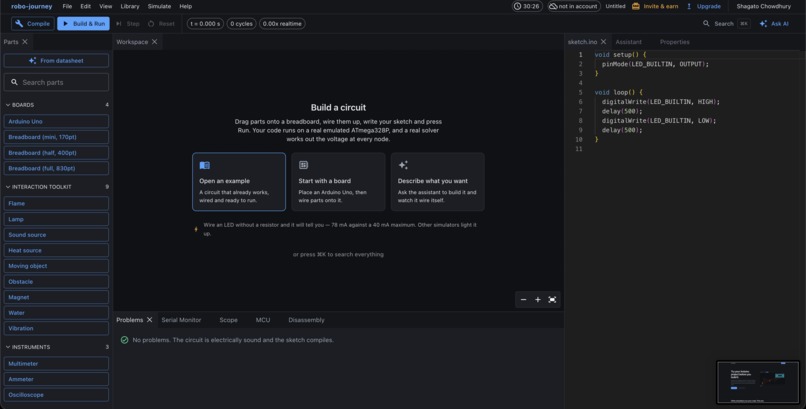The image size is (806, 409).
Task: Switch to the MCU tab
Action: pyautogui.click(x=263, y=320)
